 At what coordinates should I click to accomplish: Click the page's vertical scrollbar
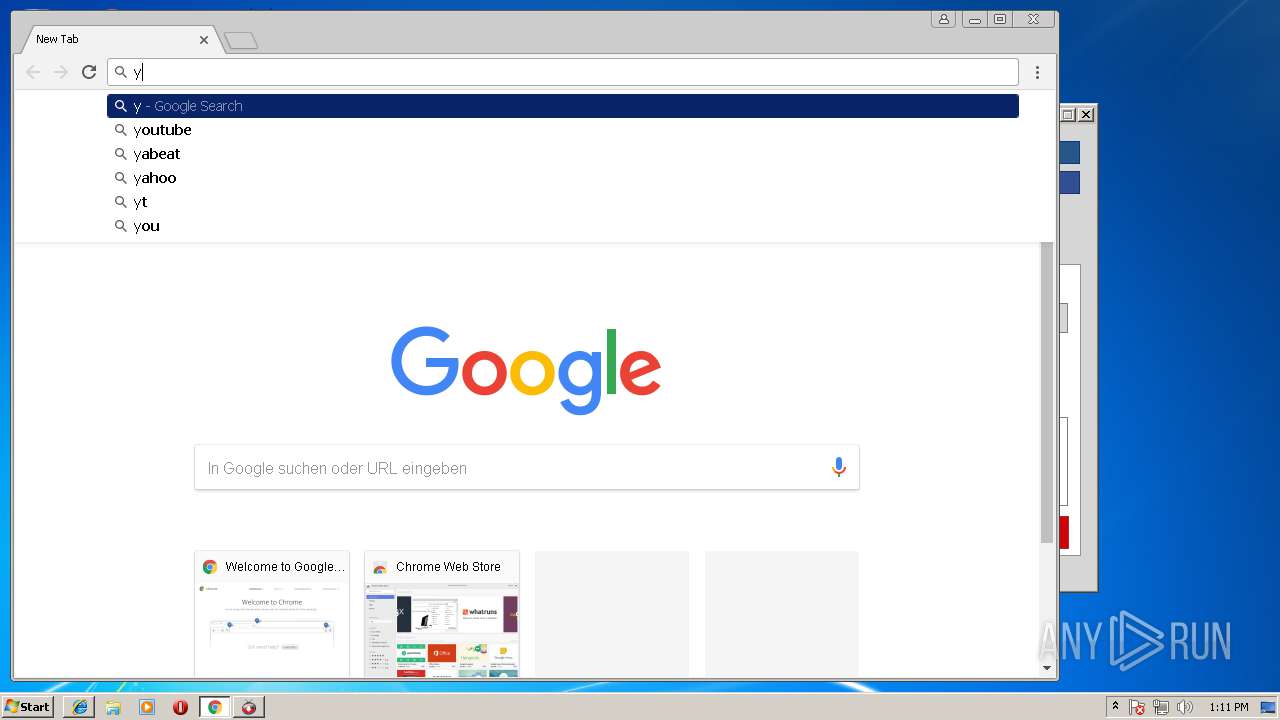[x=1047, y=392]
